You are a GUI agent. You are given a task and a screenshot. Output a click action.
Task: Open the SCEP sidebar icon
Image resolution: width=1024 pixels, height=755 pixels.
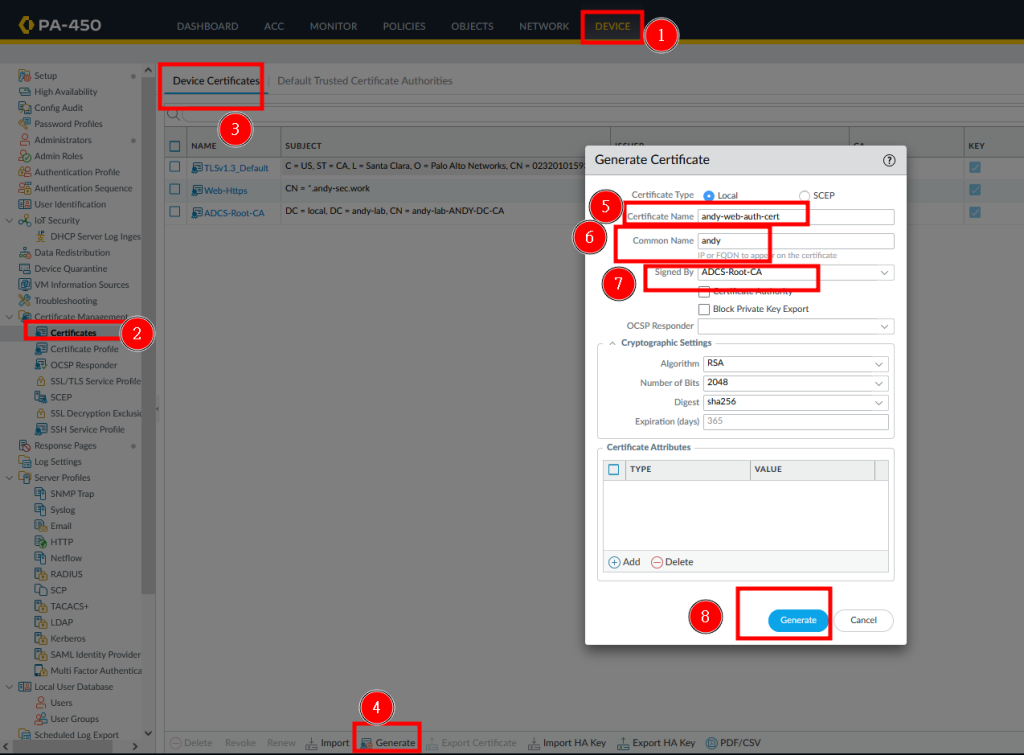click(40, 397)
